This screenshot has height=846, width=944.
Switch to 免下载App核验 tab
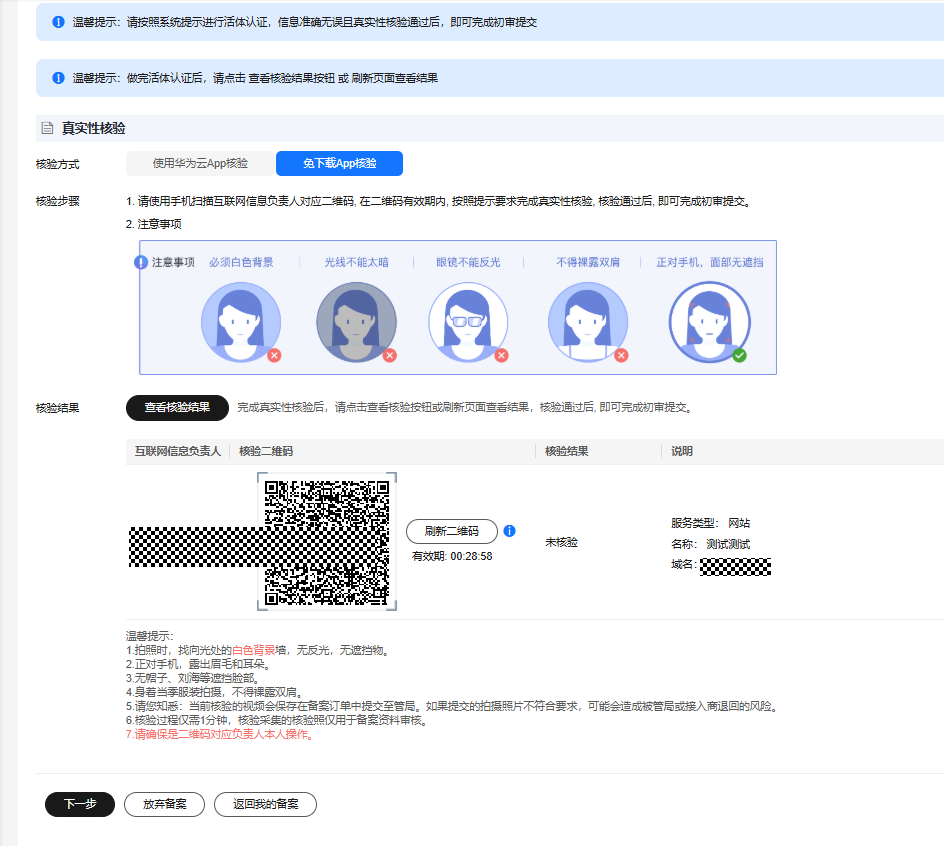pos(340,163)
